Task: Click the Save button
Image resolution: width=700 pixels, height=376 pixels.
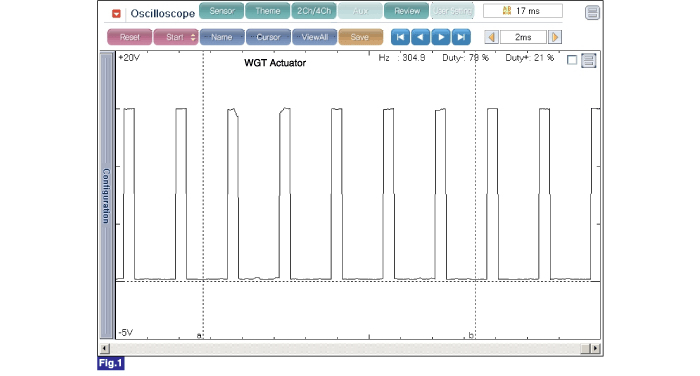Action: pyautogui.click(x=361, y=37)
